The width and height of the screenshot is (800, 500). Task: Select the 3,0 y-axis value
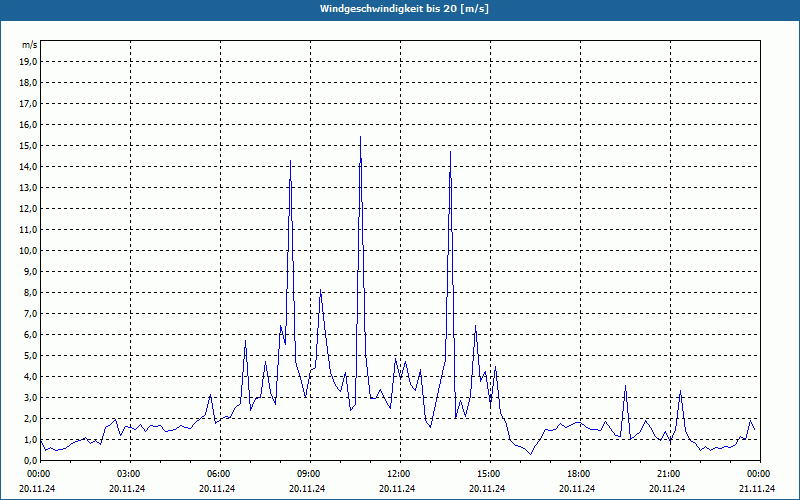pyautogui.click(x=30, y=397)
